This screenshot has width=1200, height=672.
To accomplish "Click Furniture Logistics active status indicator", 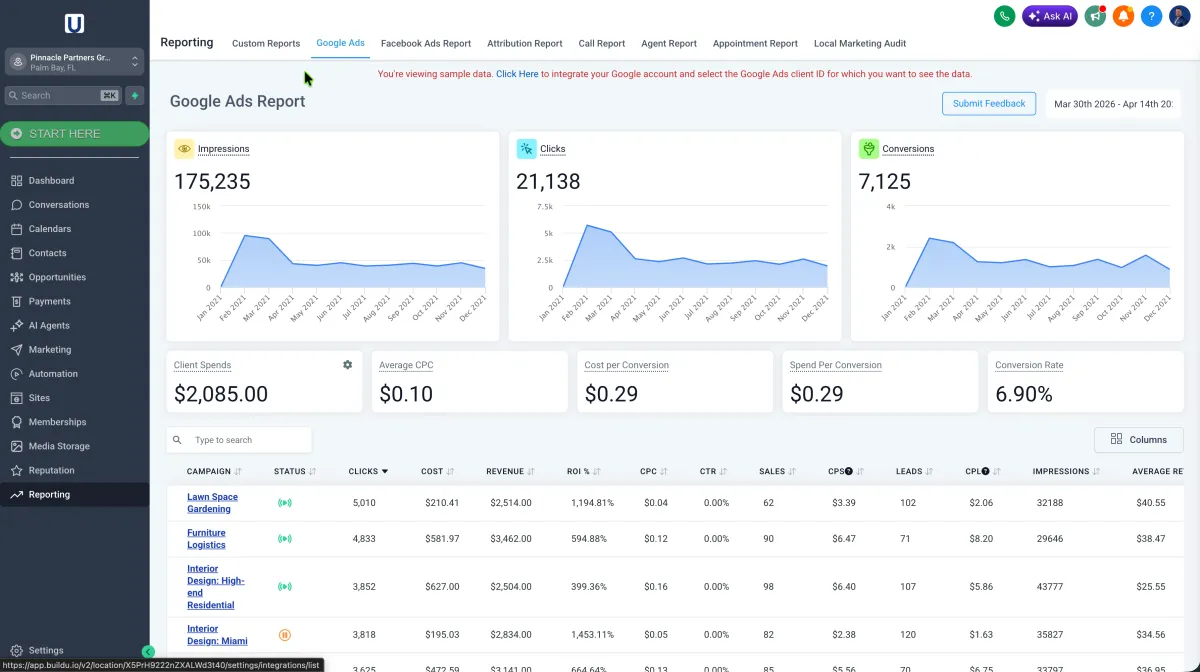I will click(285, 539).
